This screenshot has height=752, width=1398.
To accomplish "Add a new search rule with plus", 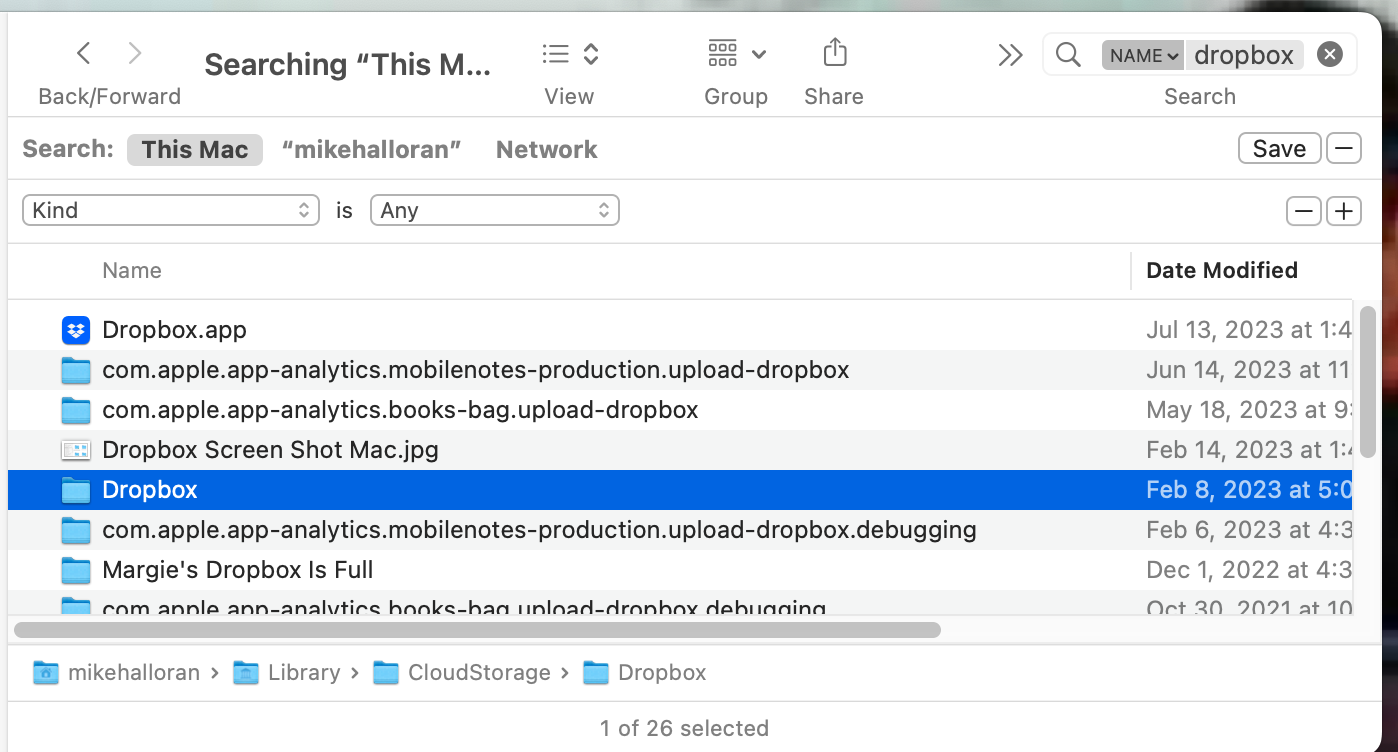I will [1344, 211].
